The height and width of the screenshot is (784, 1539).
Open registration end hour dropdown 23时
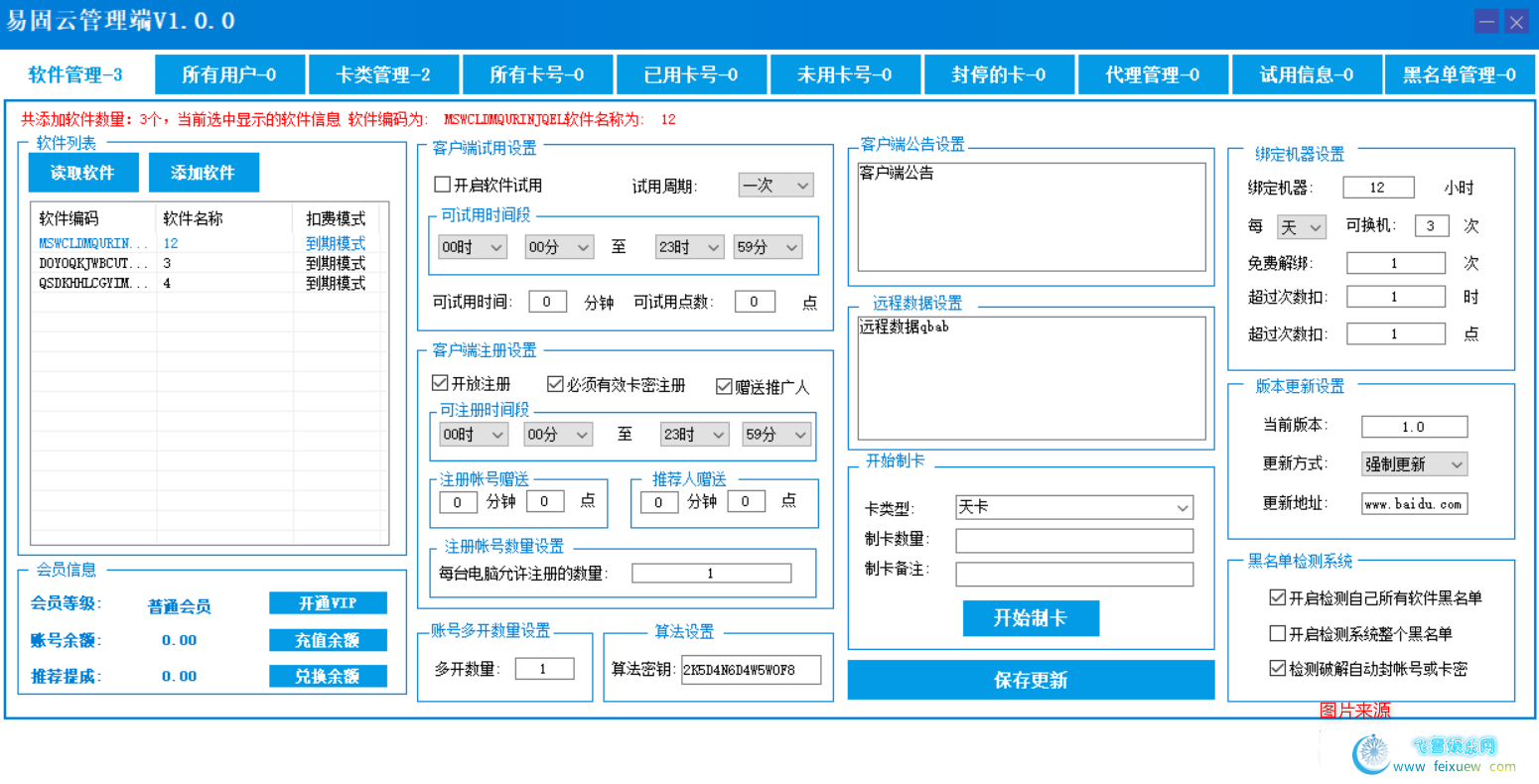(695, 434)
